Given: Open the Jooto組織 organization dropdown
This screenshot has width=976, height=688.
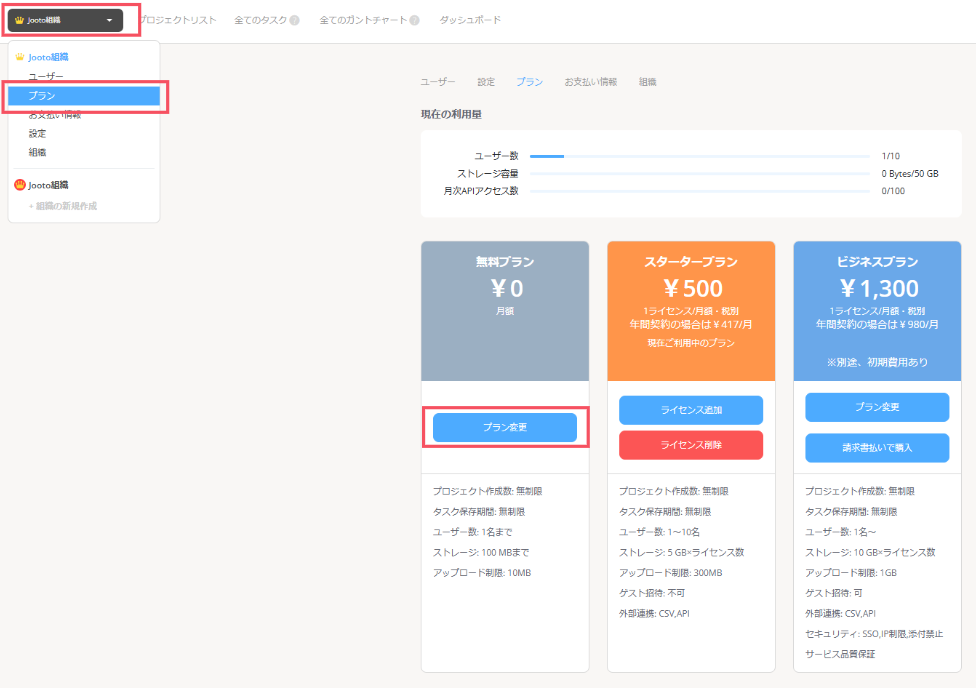Looking at the screenshot, I should click(x=65, y=21).
